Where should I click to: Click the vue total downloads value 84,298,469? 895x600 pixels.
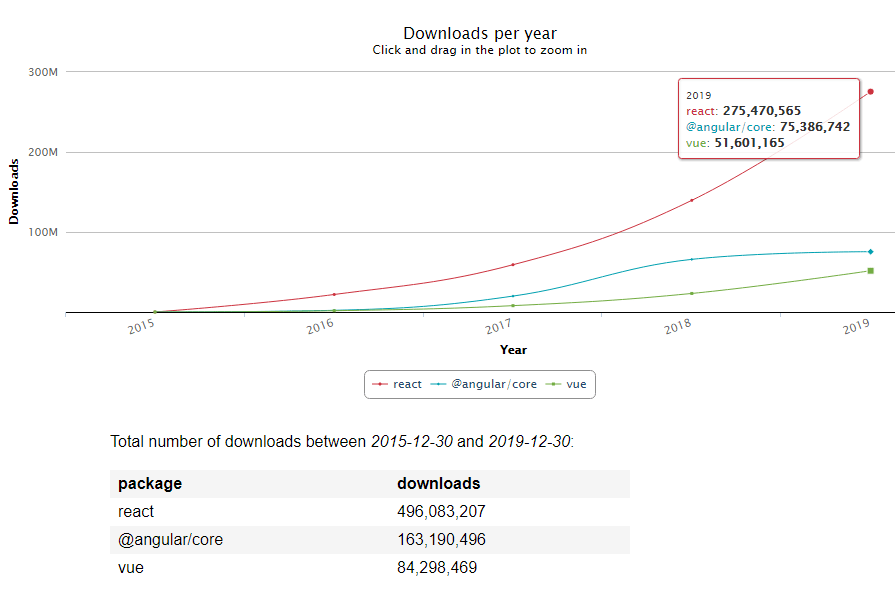pyautogui.click(x=437, y=568)
